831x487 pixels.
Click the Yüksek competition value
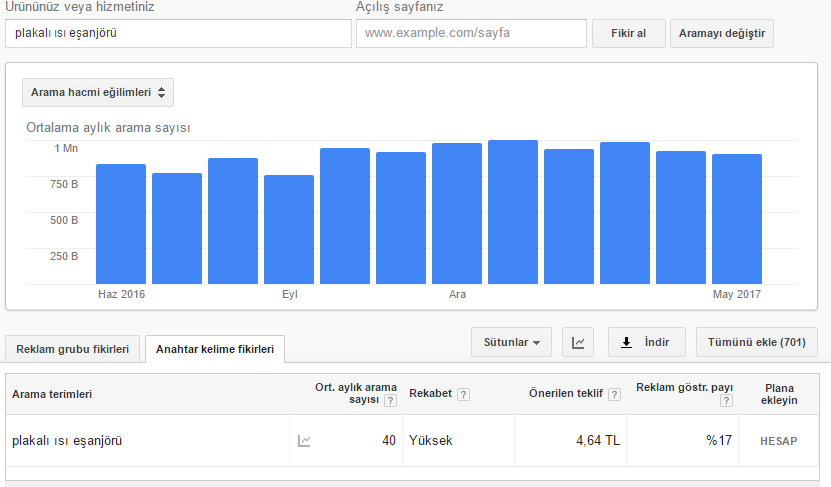pyautogui.click(x=430, y=440)
